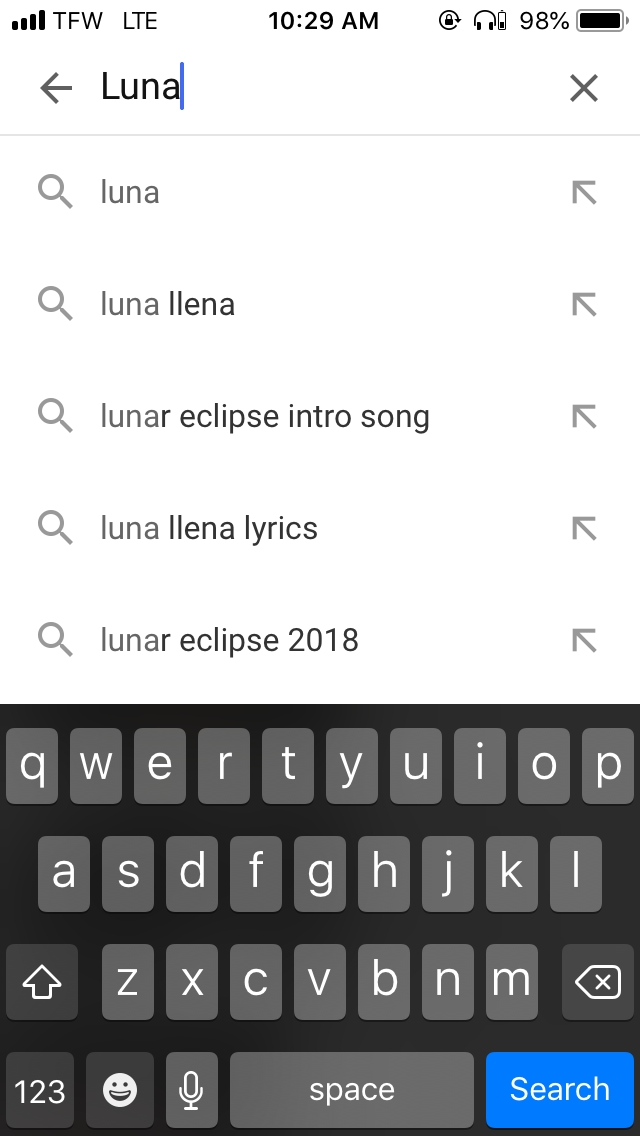The height and width of the screenshot is (1136, 640).
Task: Fill in 'lunar eclipse intro song' arrow icon
Action: pyautogui.click(x=584, y=416)
